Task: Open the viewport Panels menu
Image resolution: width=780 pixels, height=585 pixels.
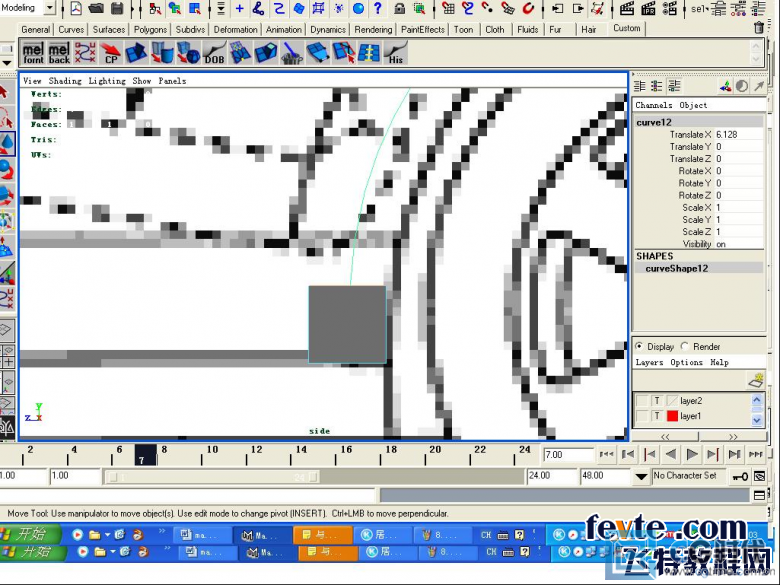Action: point(172,81)
